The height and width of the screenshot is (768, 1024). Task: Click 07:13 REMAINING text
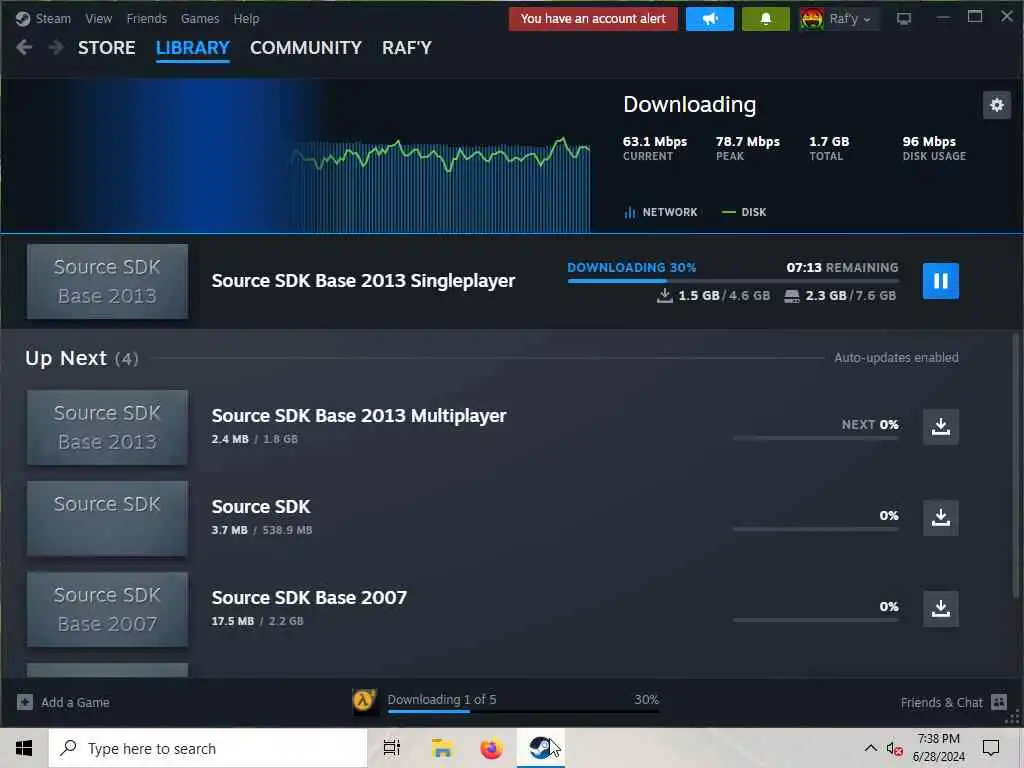pos(842,268)
